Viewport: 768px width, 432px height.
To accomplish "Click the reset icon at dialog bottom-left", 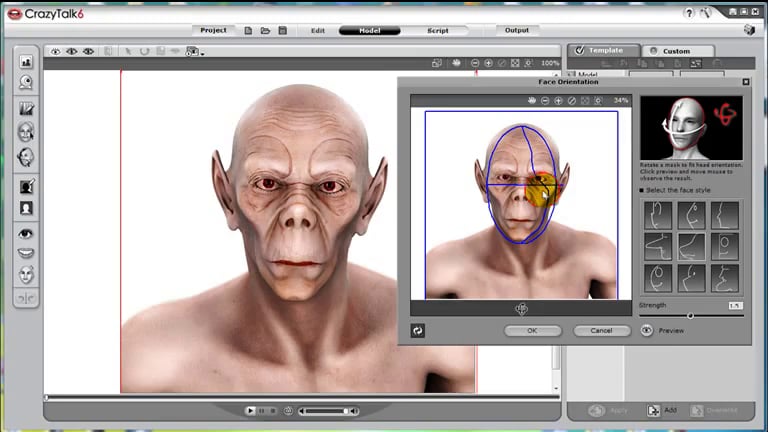I will (417, 330).
